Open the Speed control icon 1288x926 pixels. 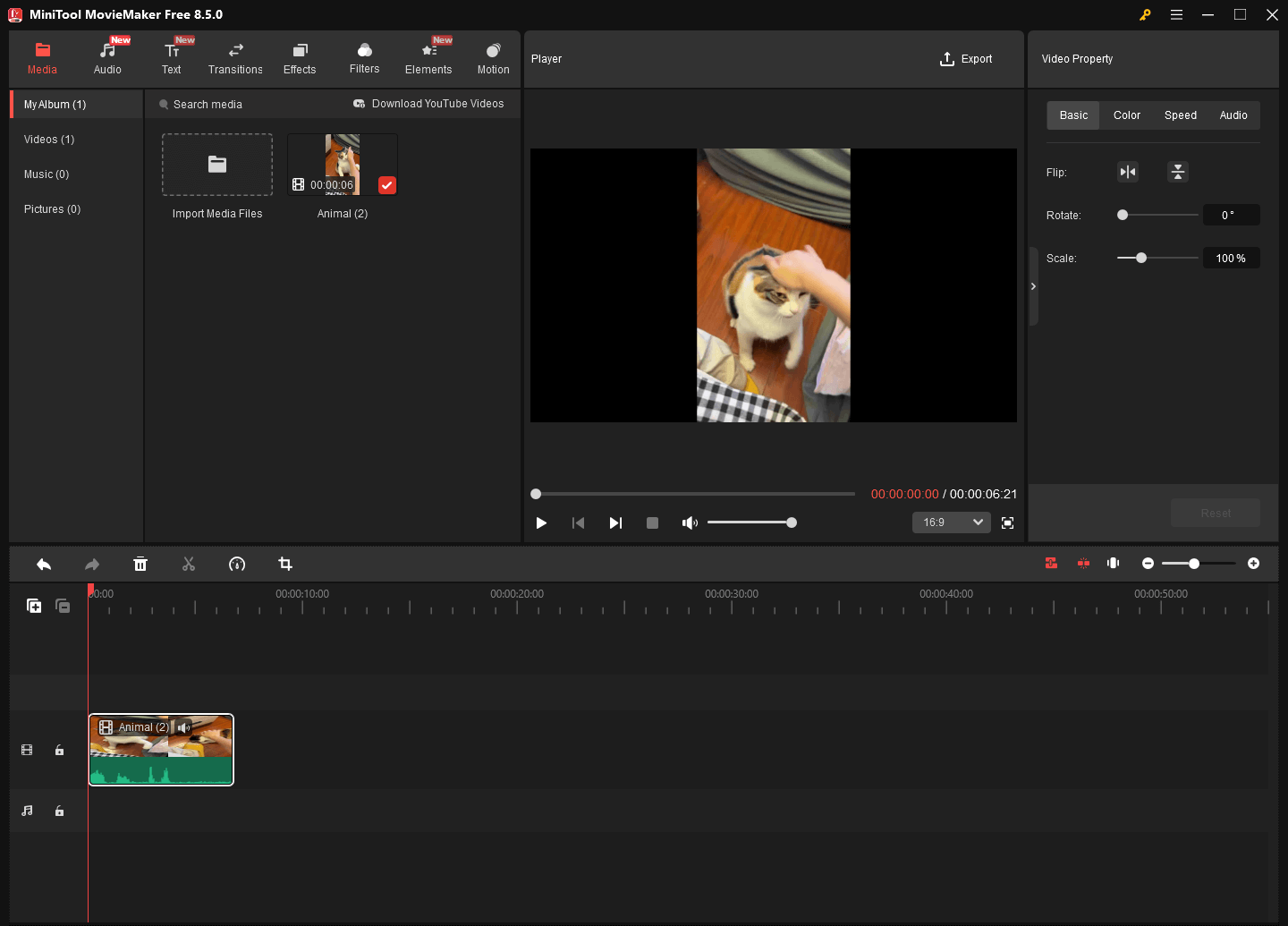pyautogui.click(x=237, y=564)
